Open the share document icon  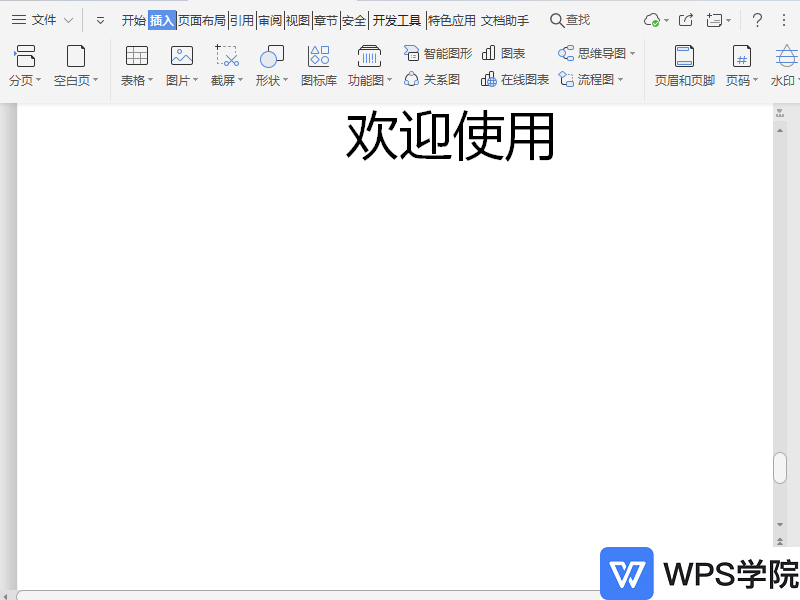(x=684, y=18)
